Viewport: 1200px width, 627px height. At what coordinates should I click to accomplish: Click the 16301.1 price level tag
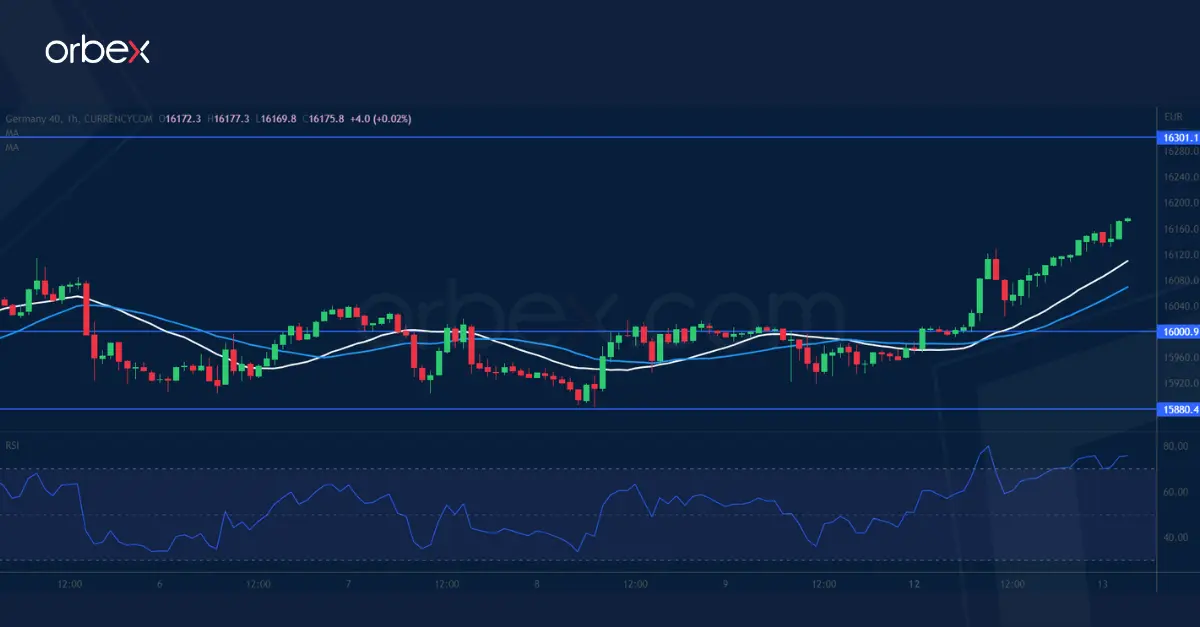[x=1177, y=138]
